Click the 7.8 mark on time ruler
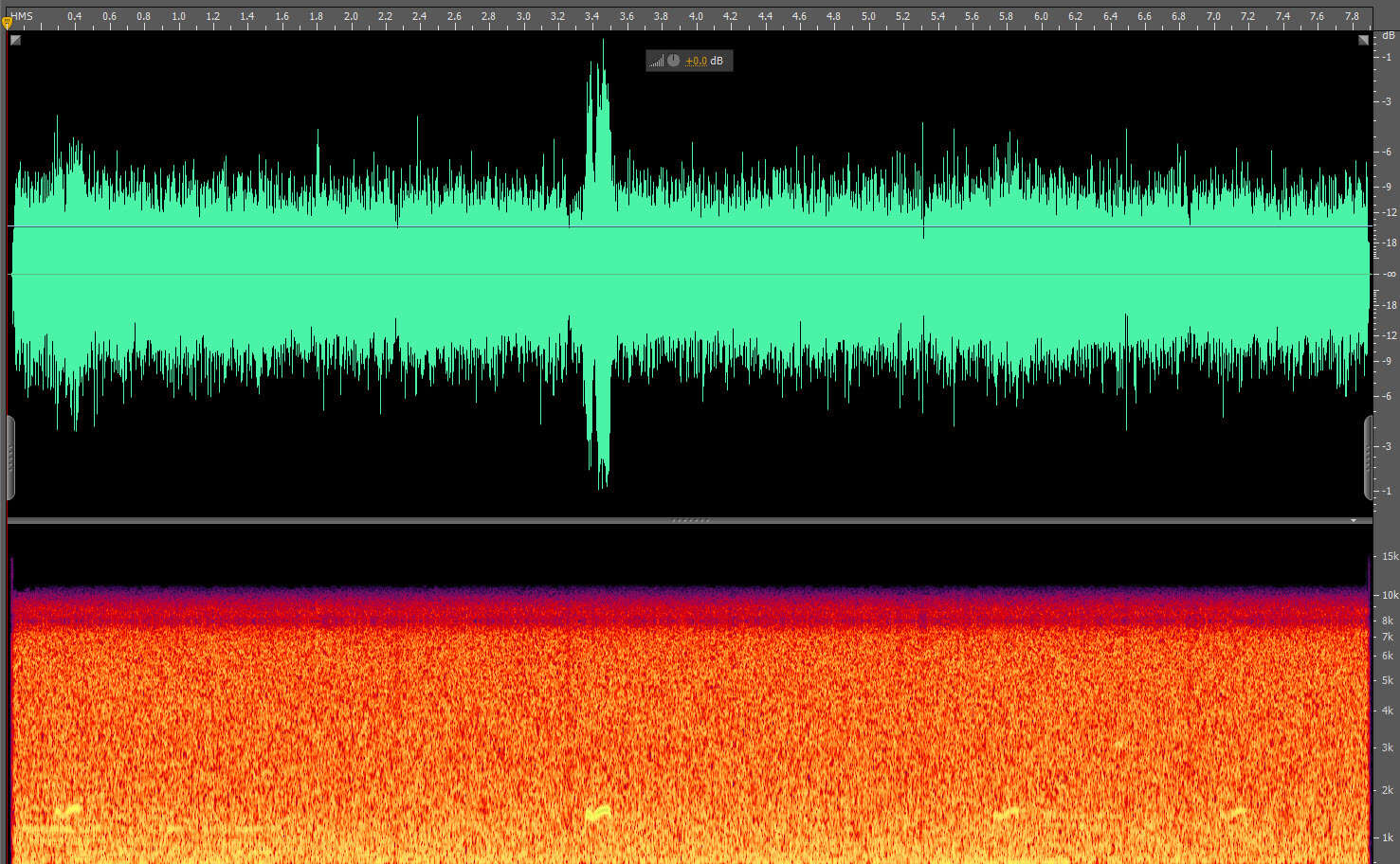The width and height of the screenshot is (1400, 864). [1352, 16]
